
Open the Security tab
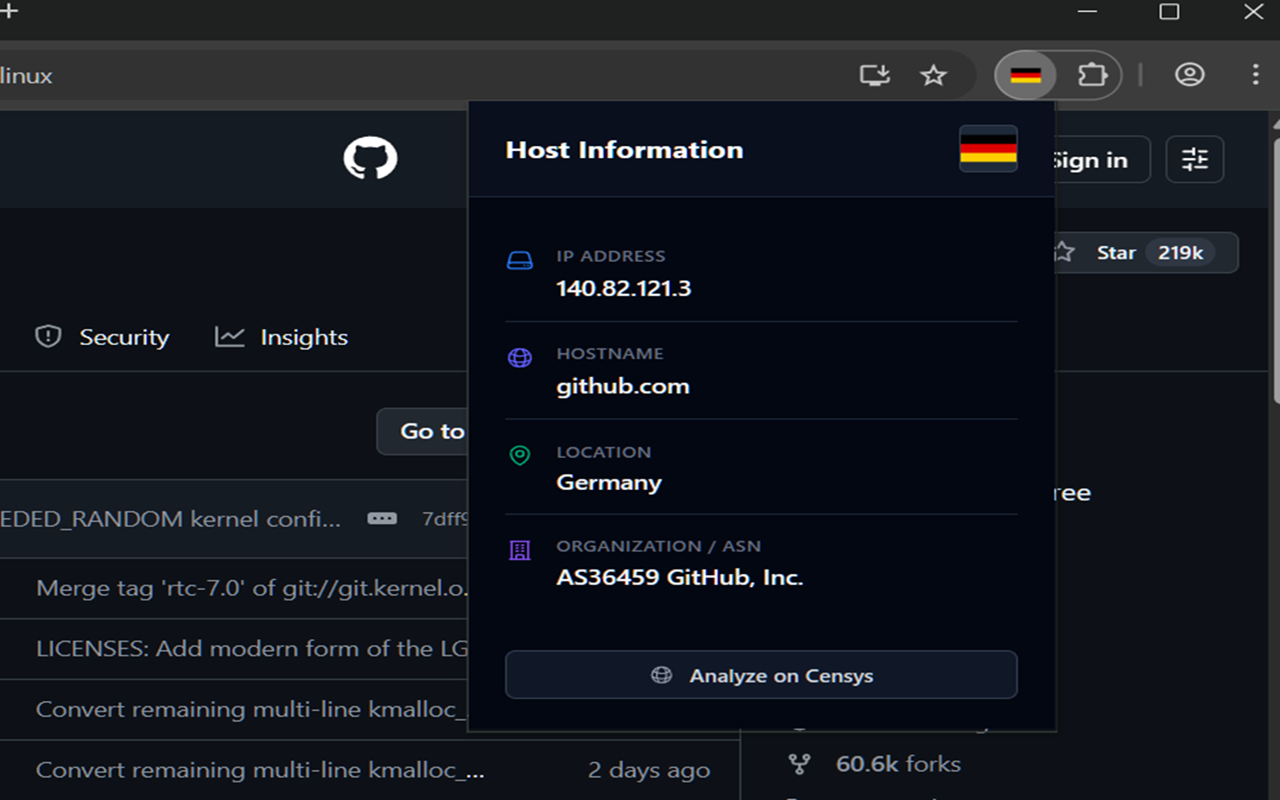click(101, 337)
